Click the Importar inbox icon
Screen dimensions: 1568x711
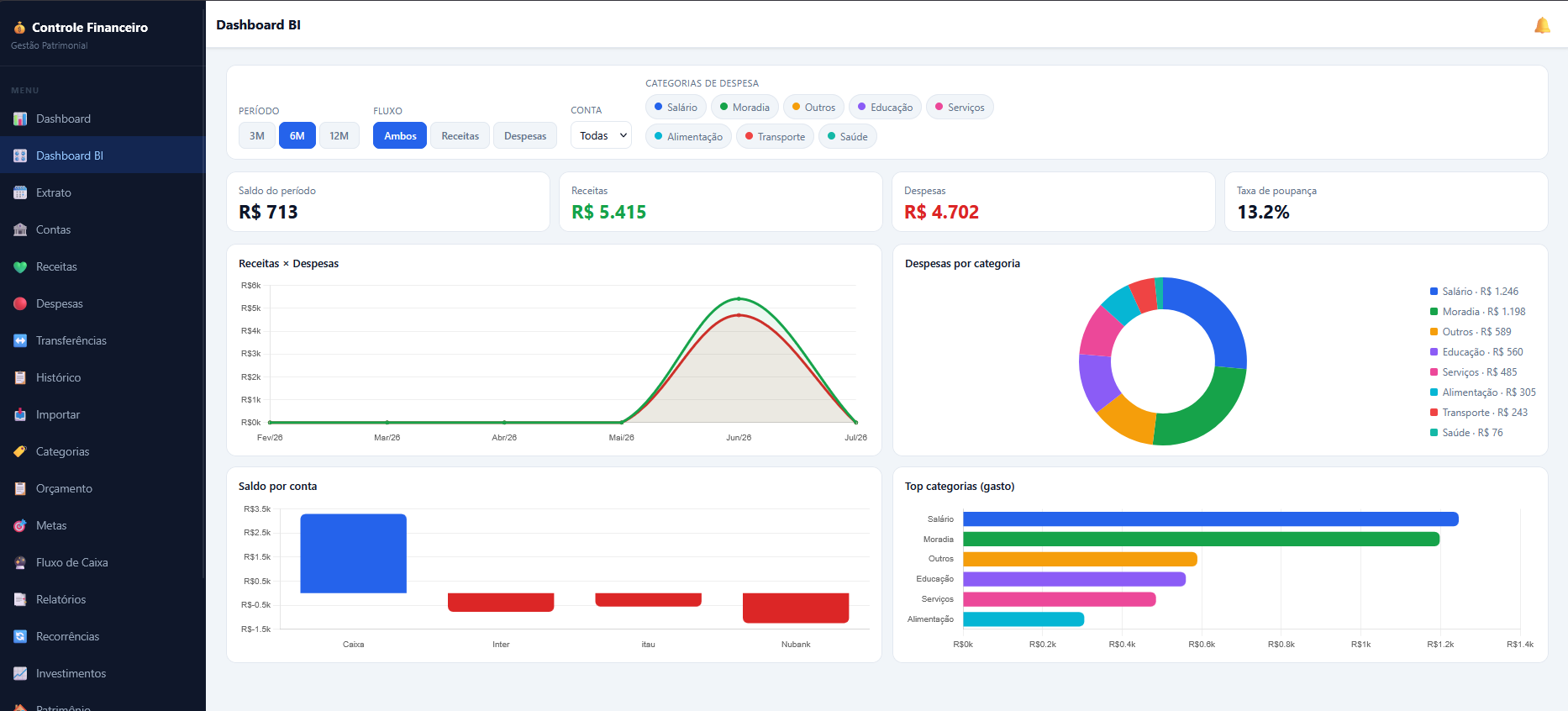20,414
